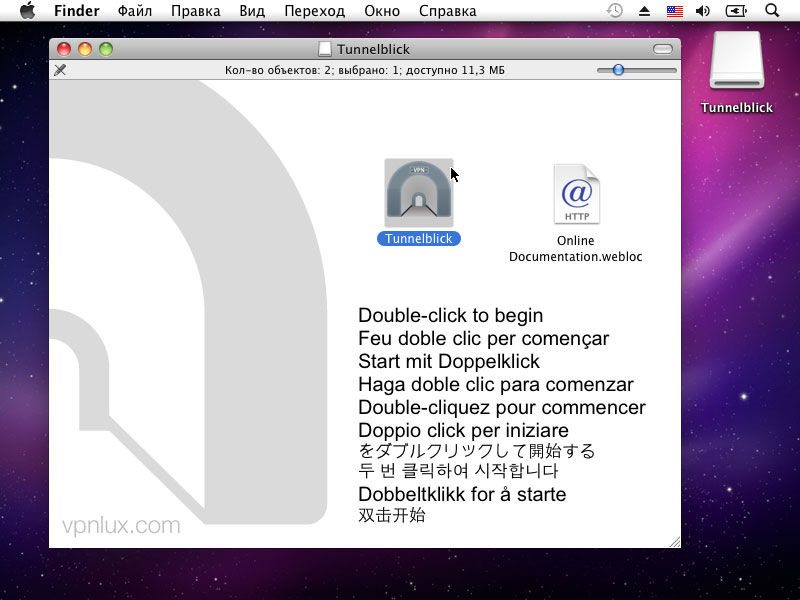The width and height of the screenshot is (800, 600).
Task: Minimize window with the yellow button
Action: tap(85, 49)
